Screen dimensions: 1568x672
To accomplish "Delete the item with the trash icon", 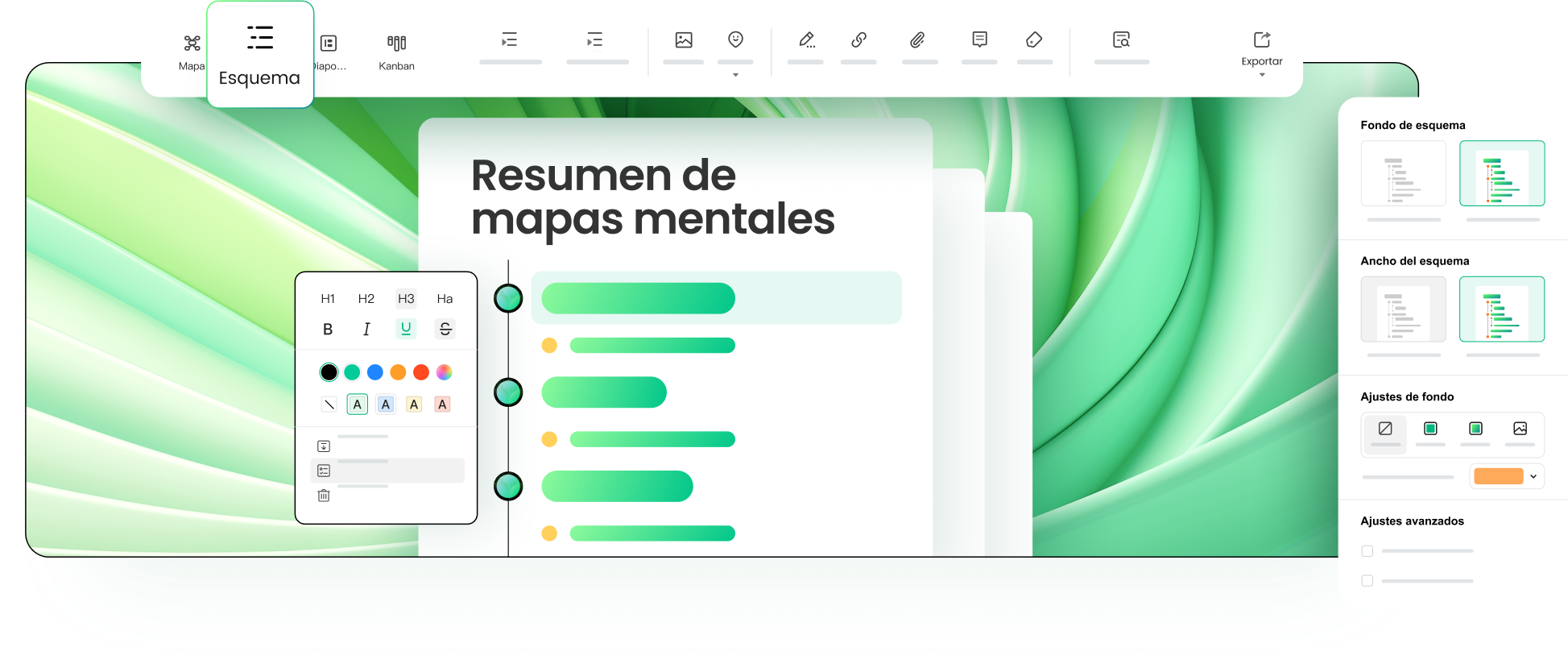I will click(324, 496).
